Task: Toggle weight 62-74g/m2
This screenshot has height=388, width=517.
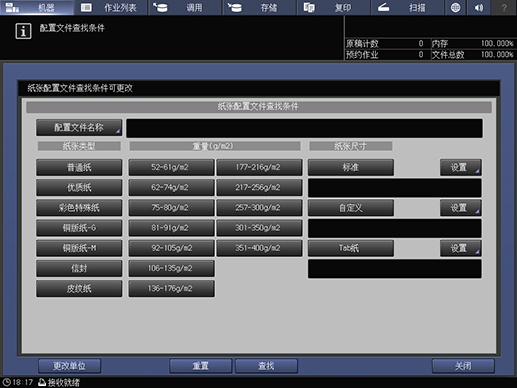Action: (x=171, y=188)
